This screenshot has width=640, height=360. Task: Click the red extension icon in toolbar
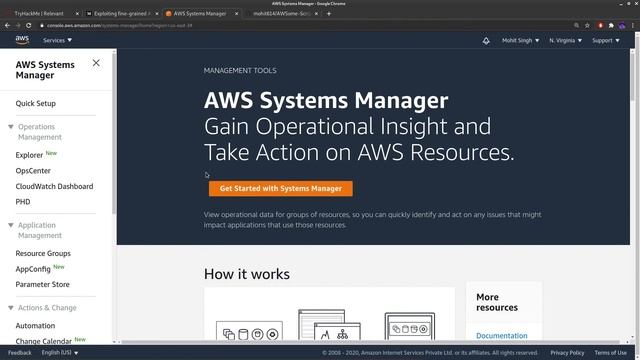(x=600, y=25)
